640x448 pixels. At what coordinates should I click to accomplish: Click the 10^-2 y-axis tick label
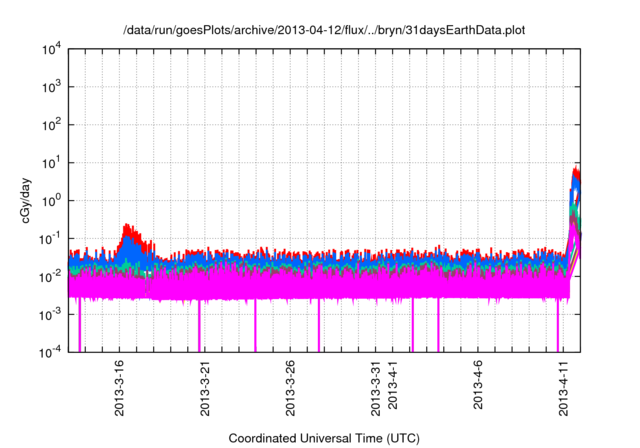click(x=50, y=277)
